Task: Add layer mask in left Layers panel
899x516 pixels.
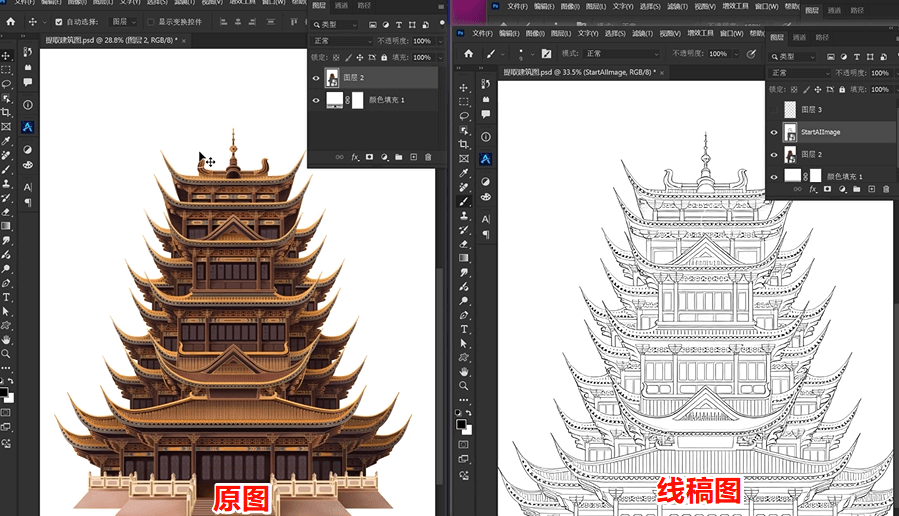Action: click(x=369, y=157)
